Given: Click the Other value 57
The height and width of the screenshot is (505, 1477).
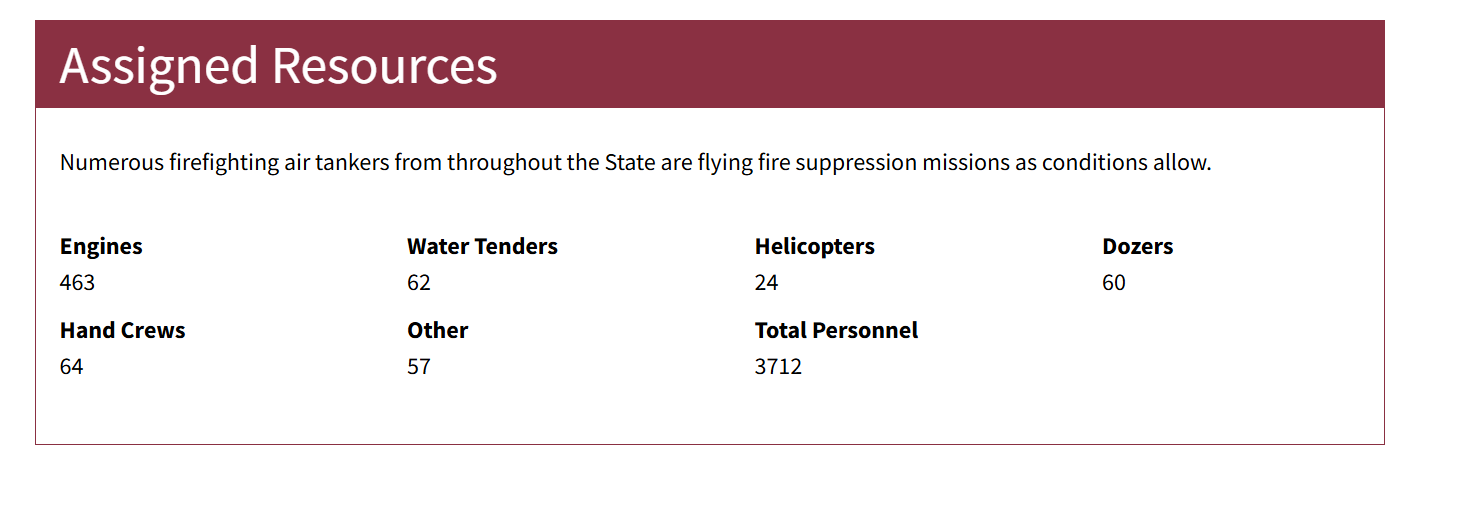Looking at the screenshot, I should click(x=419, y=367).
